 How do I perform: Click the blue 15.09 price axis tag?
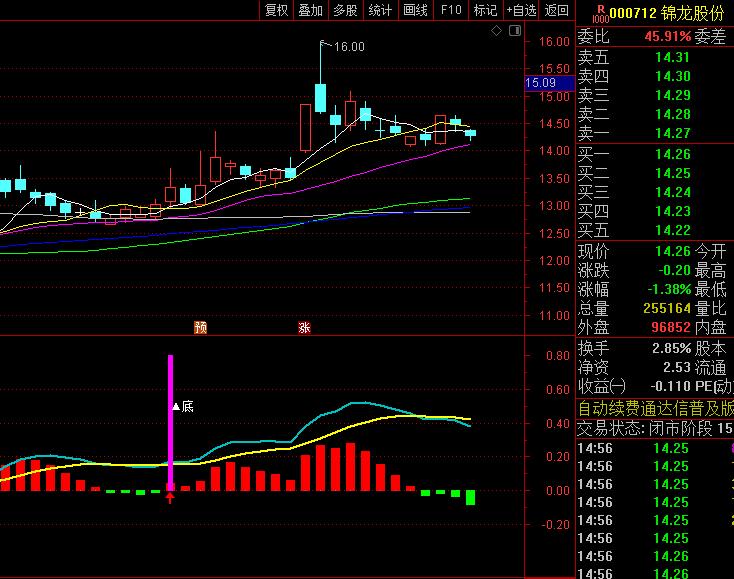pos(541,82)
